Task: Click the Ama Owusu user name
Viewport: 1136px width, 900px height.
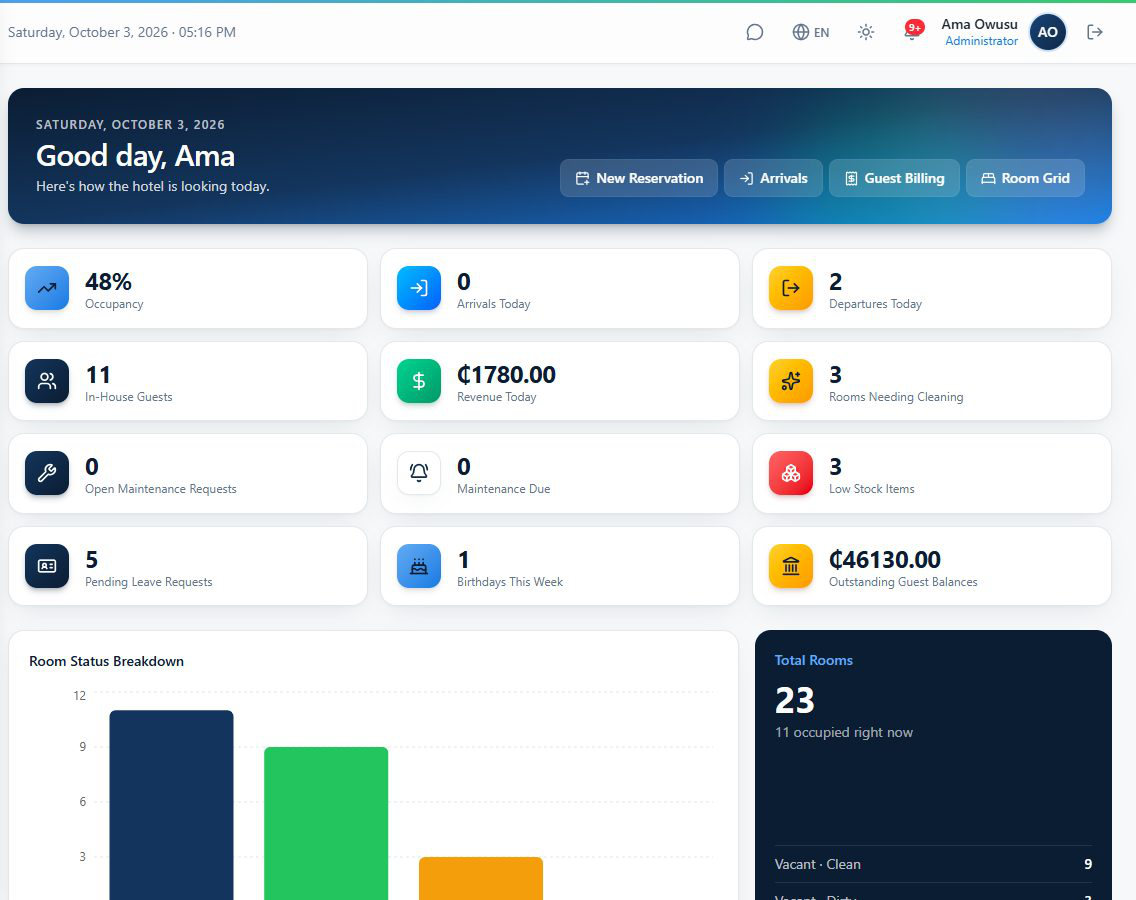Action: point(980,24)
